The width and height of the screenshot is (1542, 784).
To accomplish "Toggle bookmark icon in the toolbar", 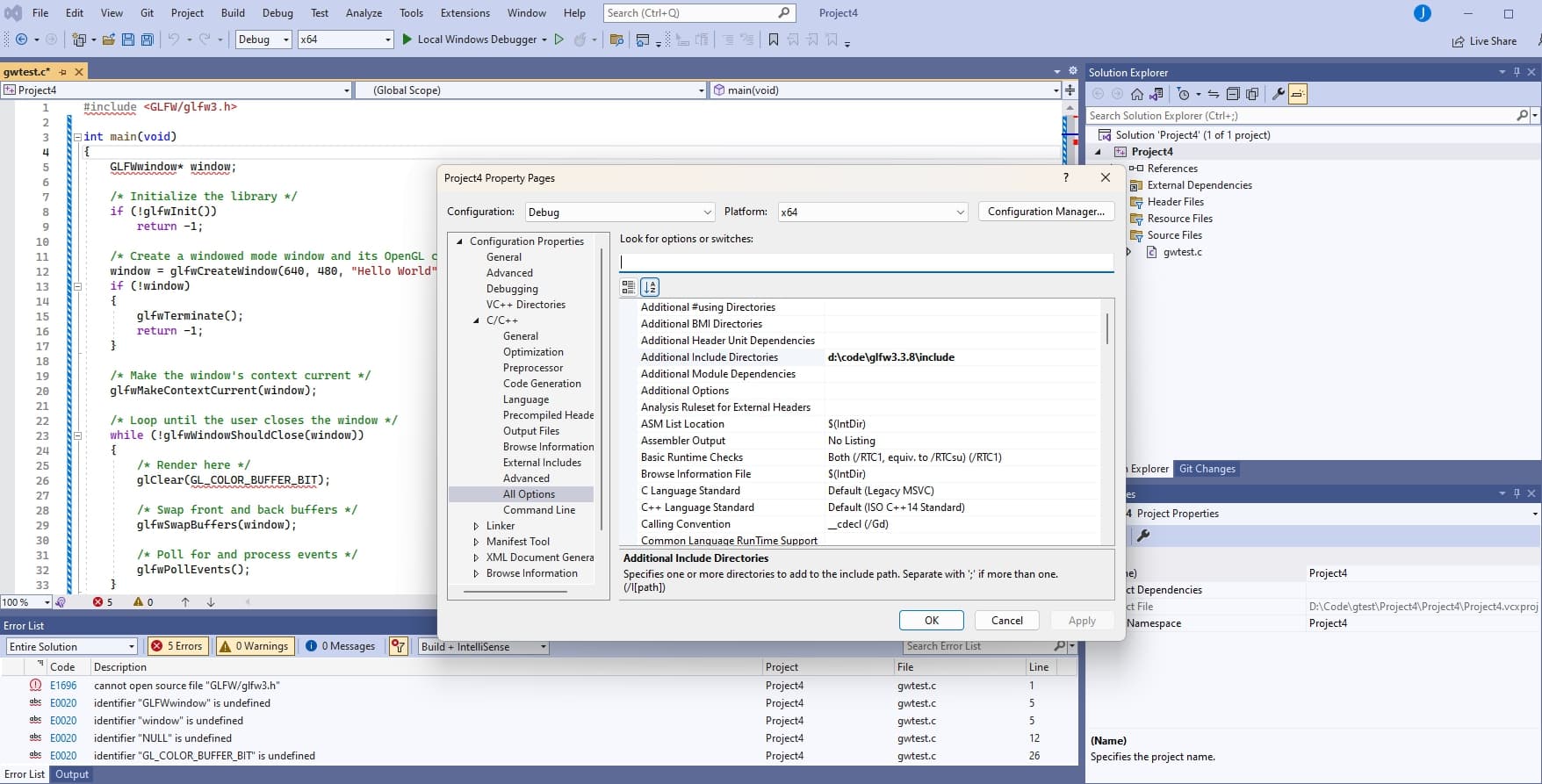I will 773,40.
